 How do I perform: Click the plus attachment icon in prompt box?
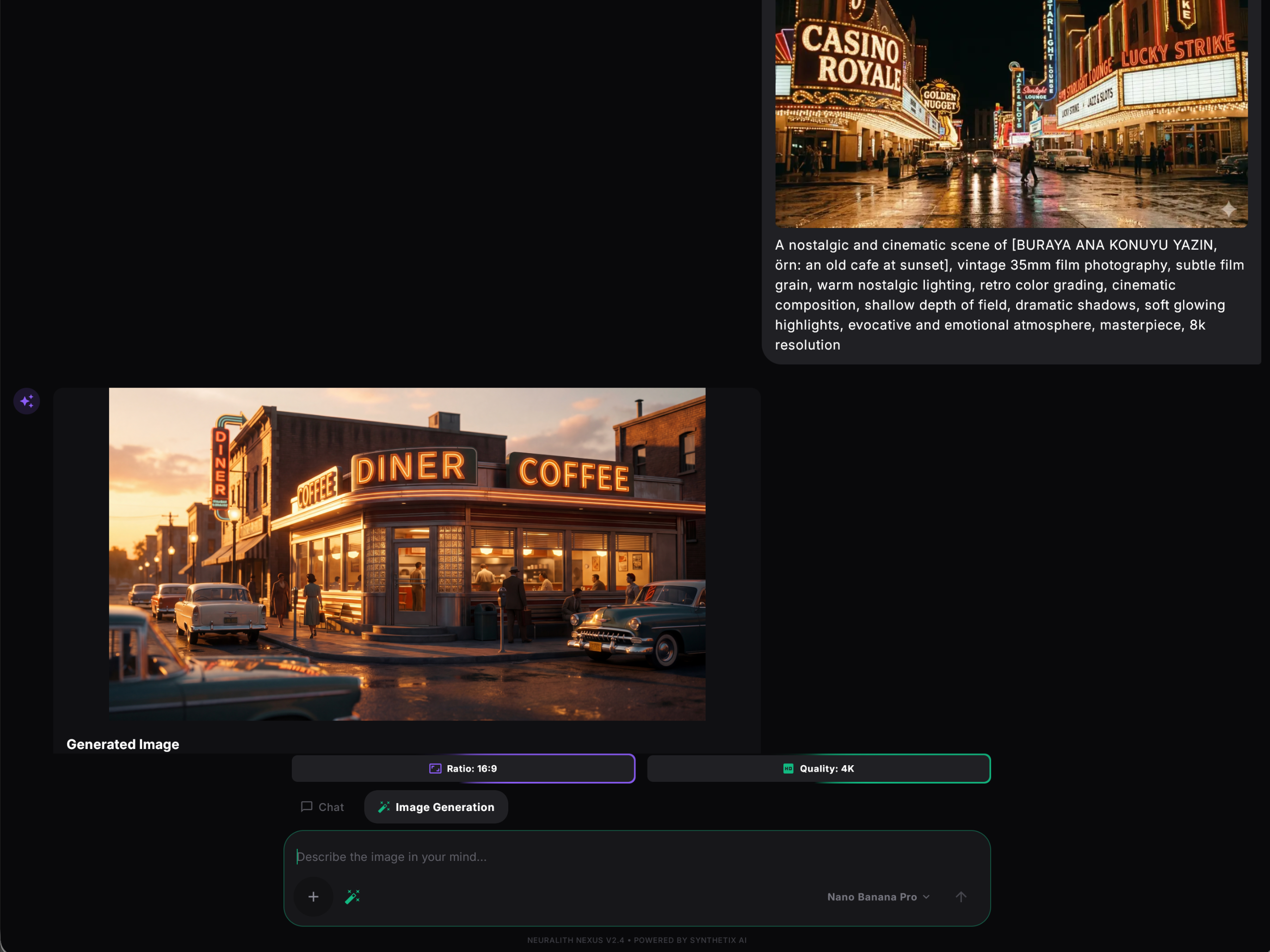(314, 897)
